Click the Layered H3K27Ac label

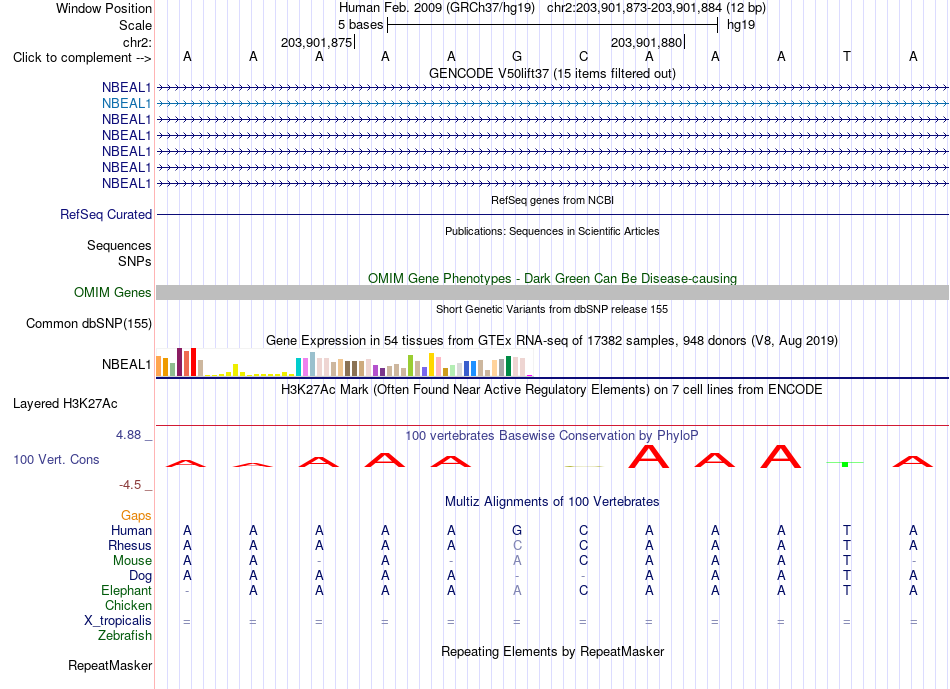click(x=65, y=404)
